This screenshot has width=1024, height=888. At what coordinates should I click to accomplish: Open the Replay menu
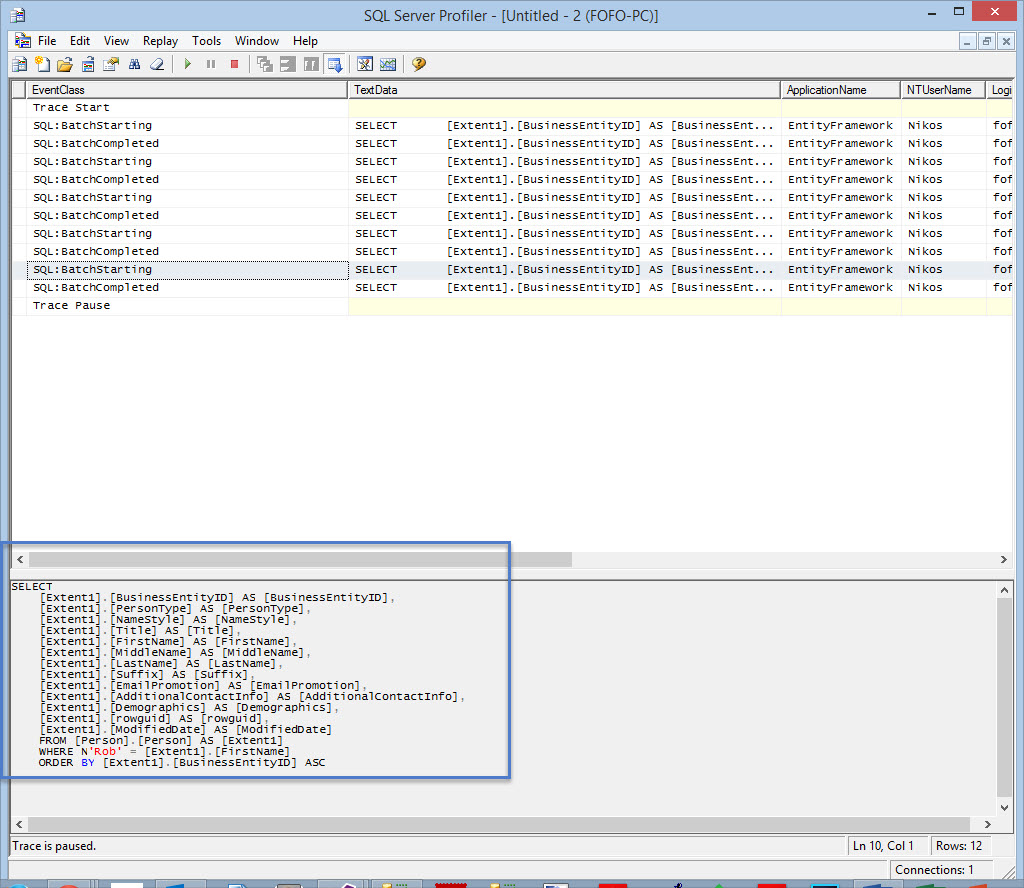(x=160, y=40)
